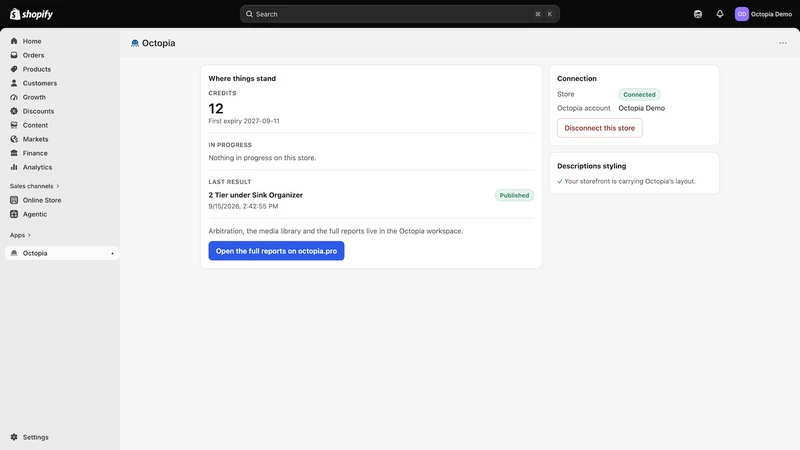Click the Analytics bar chart icon
The height and width of the screenshot is (450, 800).
point(14,167)
